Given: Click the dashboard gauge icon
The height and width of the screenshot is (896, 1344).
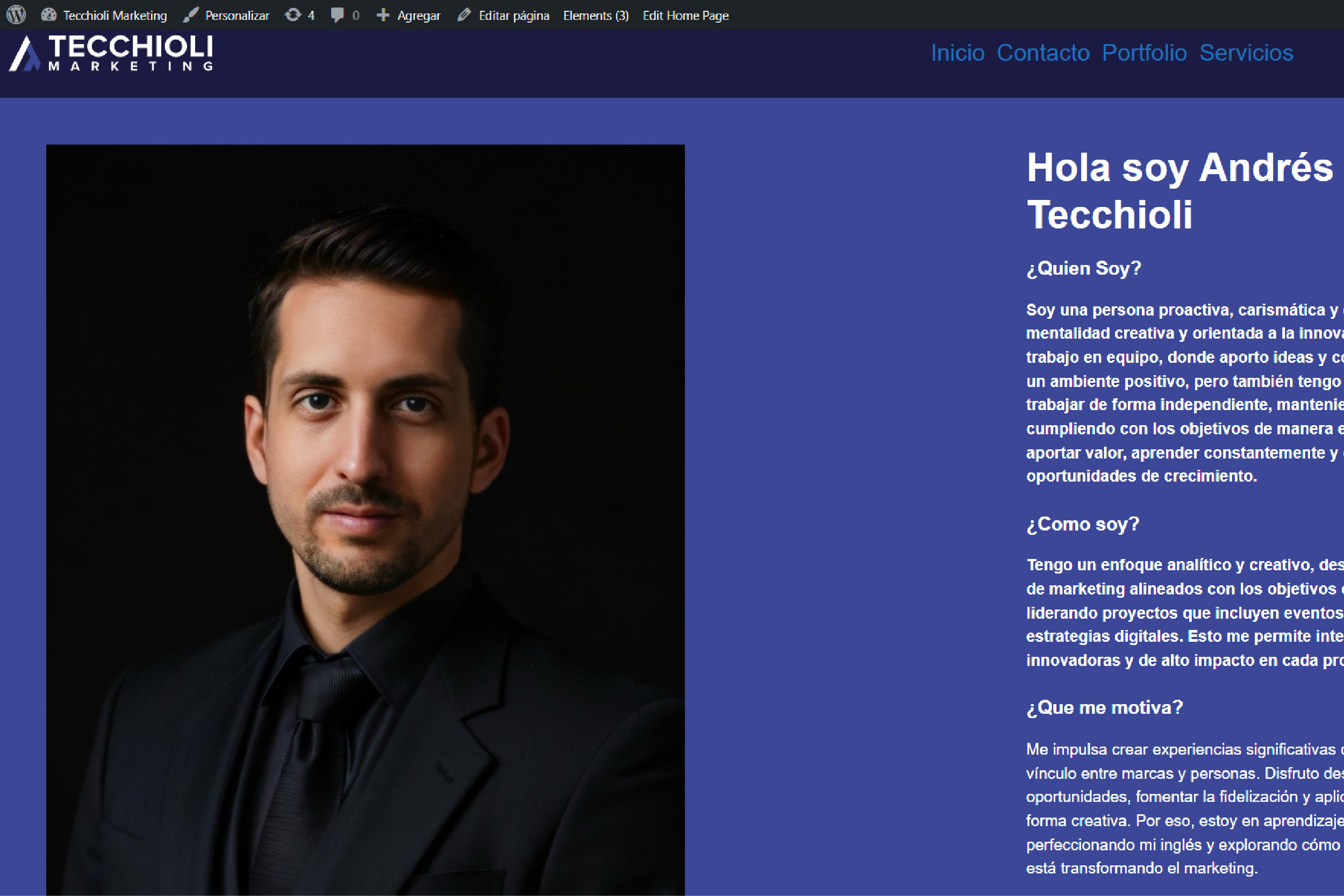Looking at the screenshot, I should click(x=48, y=15).
